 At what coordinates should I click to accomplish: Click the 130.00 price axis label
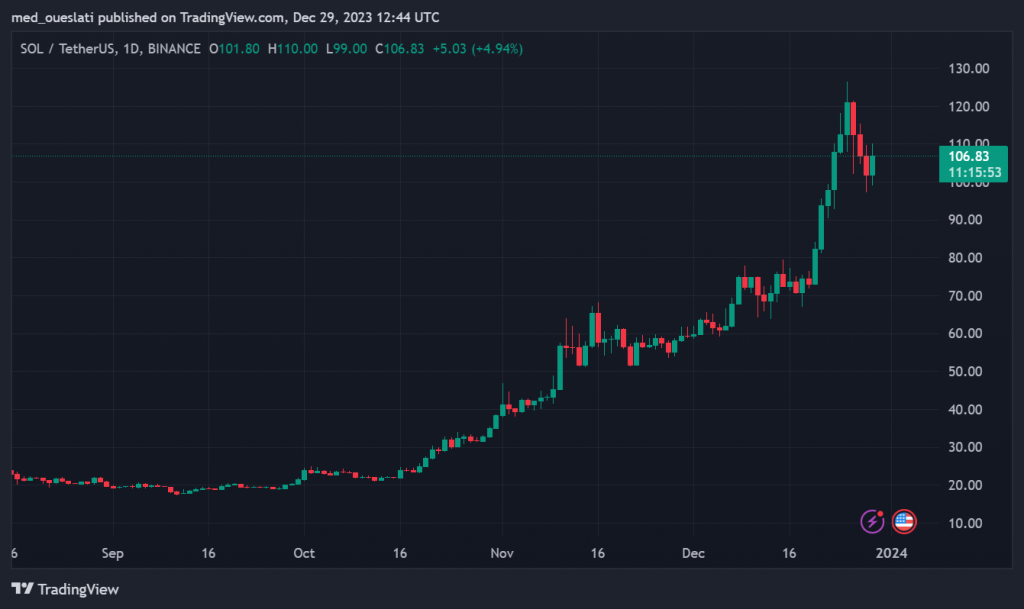coord(967,69)
